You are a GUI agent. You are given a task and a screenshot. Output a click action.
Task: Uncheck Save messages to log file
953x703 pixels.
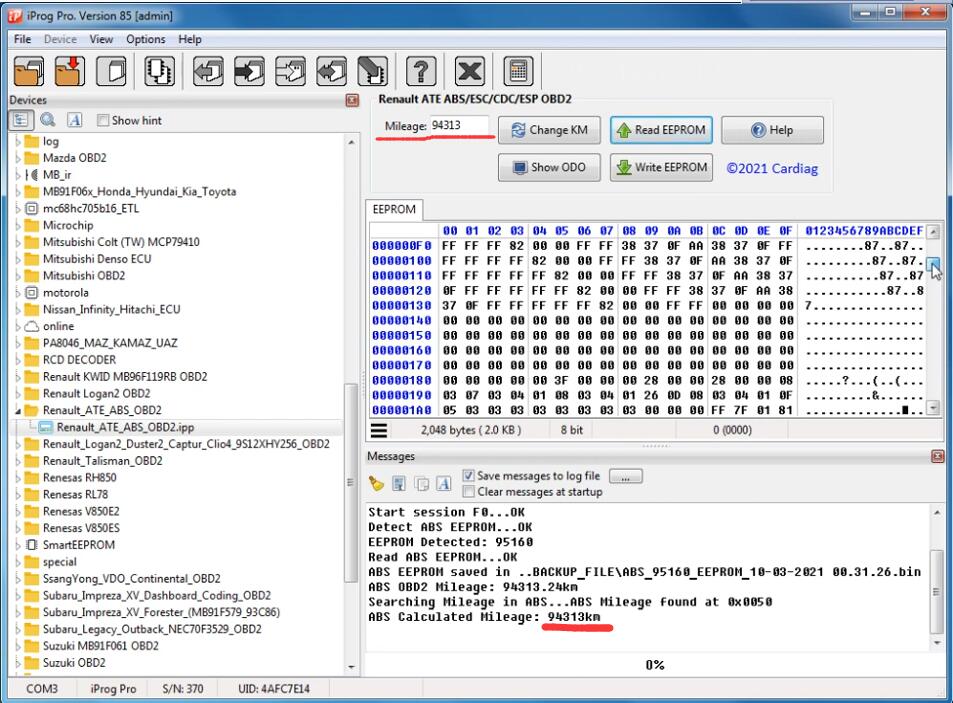point(468,476)
